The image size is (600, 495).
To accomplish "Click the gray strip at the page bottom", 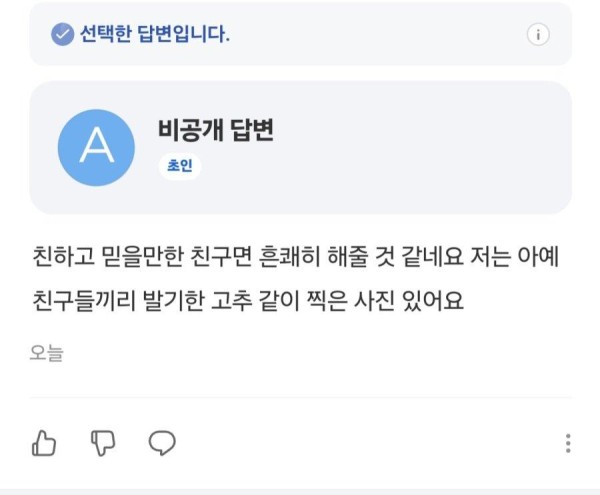I will [300, 492].
